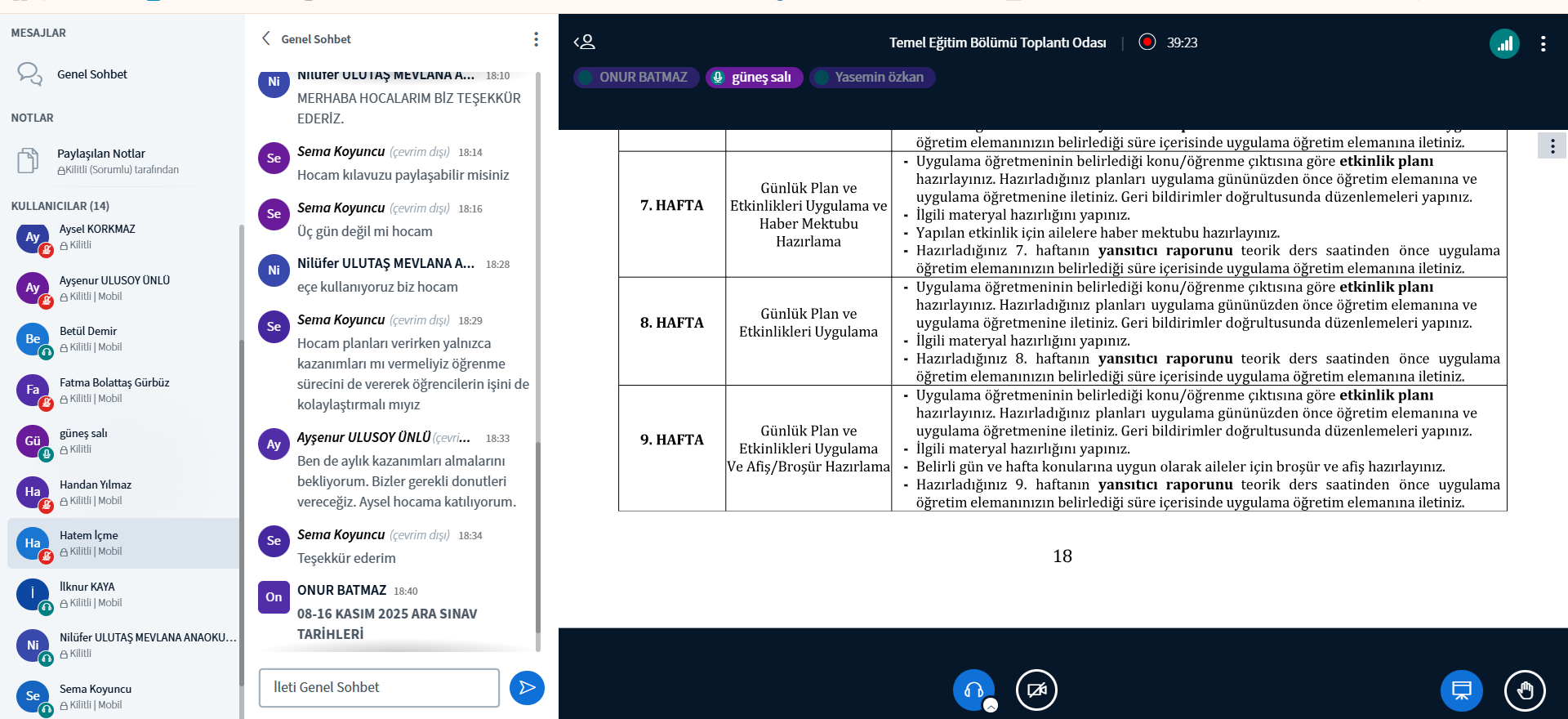Click the chat panel scrollbar

pyautogui.click(x=537, y=368)
